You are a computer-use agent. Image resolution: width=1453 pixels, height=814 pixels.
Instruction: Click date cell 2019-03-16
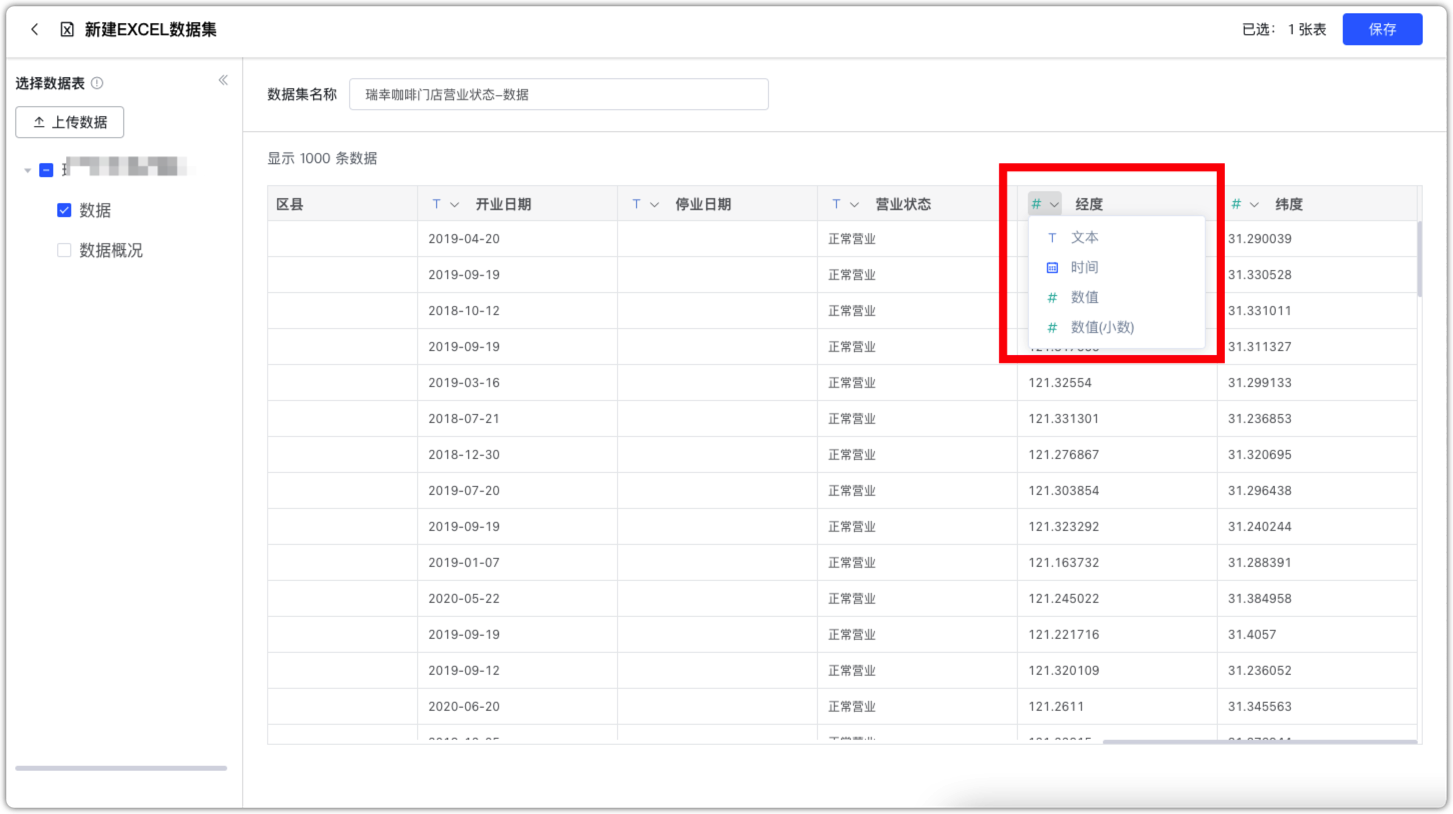click(x=517, y=383)
